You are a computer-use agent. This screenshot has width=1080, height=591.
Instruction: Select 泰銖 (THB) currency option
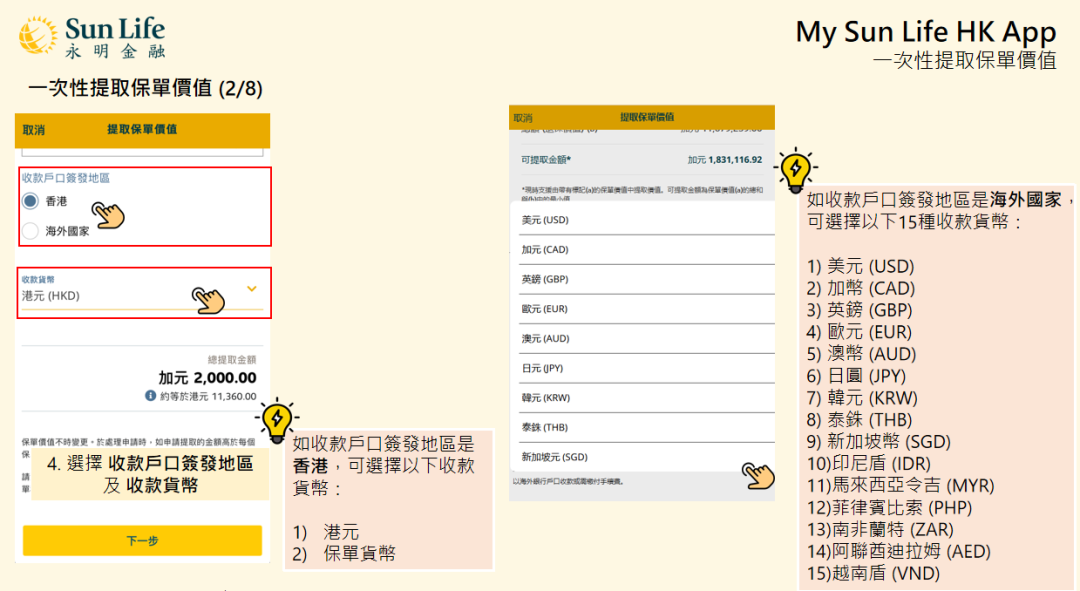coord(545,427)
